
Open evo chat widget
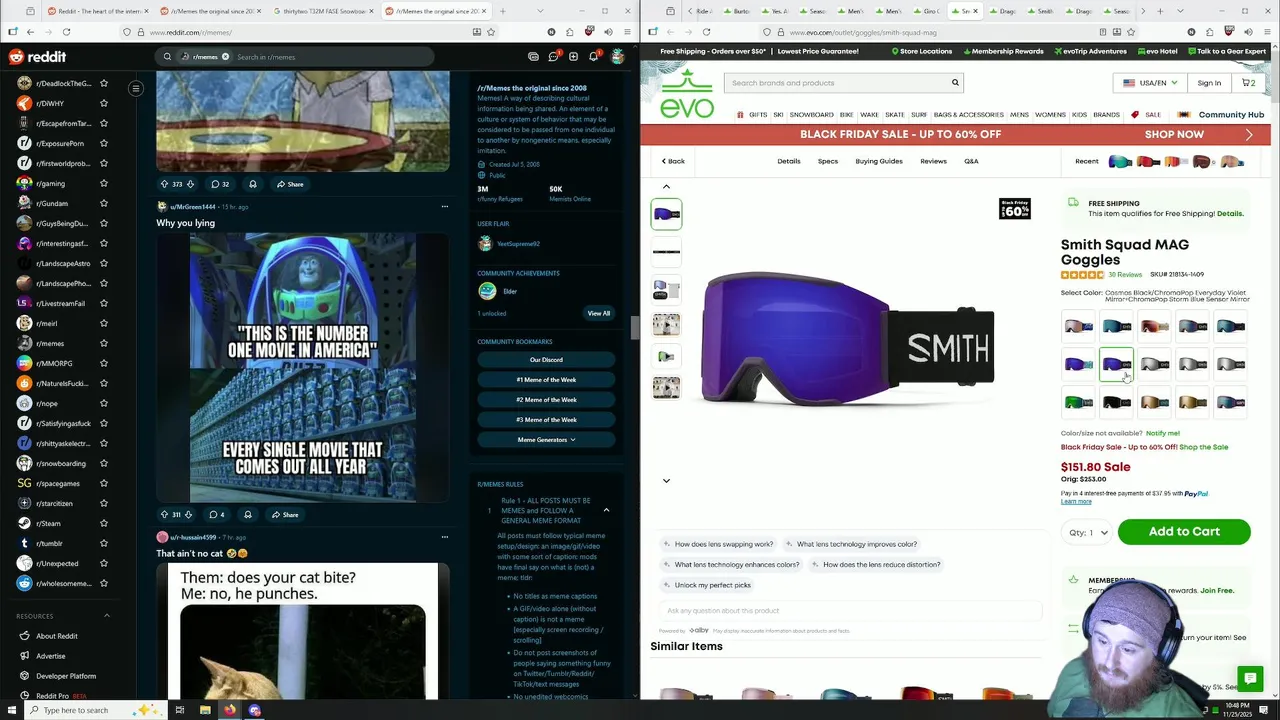coord(1248,678)
